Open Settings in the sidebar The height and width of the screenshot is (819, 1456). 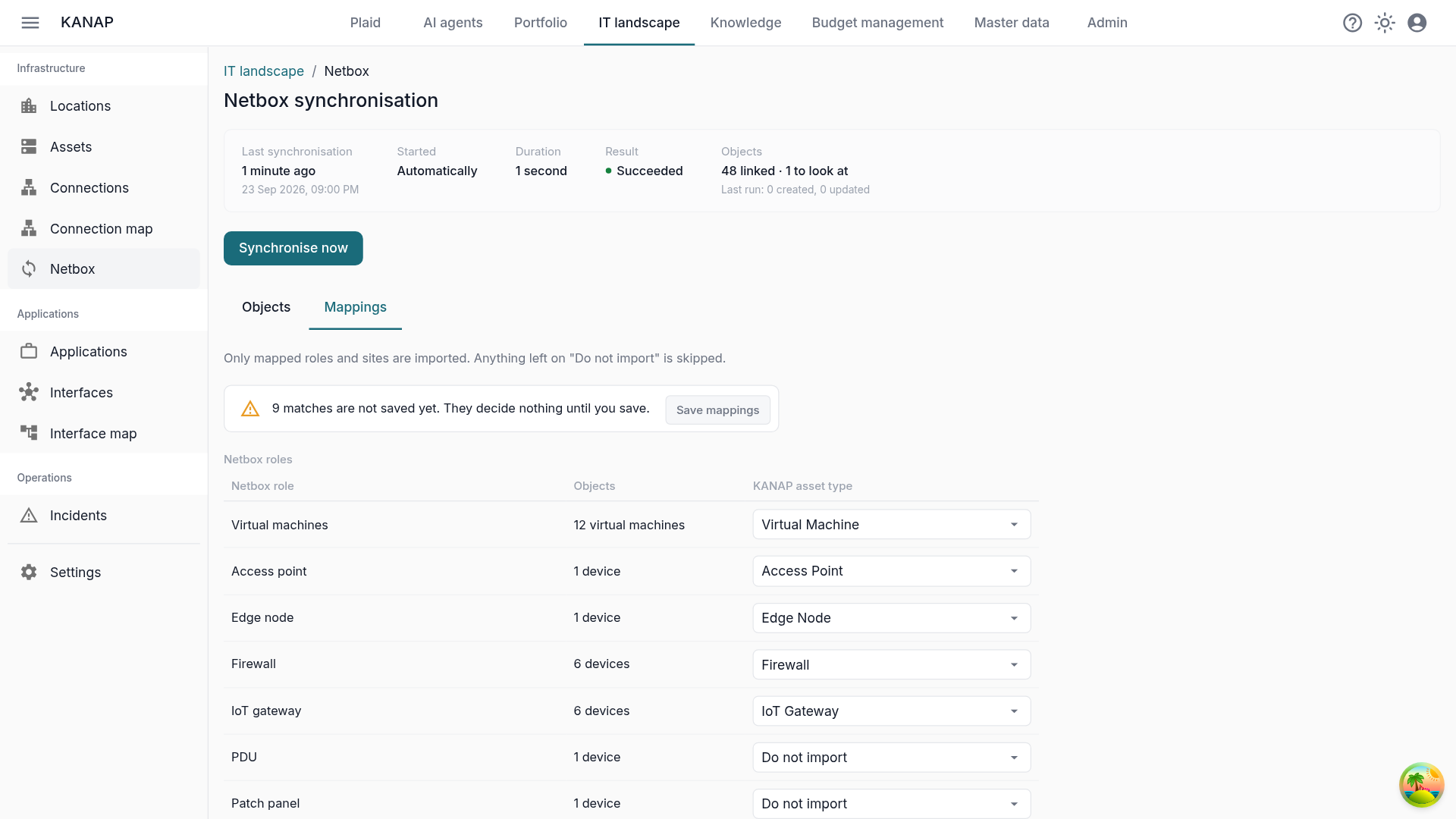pos(104,573)
